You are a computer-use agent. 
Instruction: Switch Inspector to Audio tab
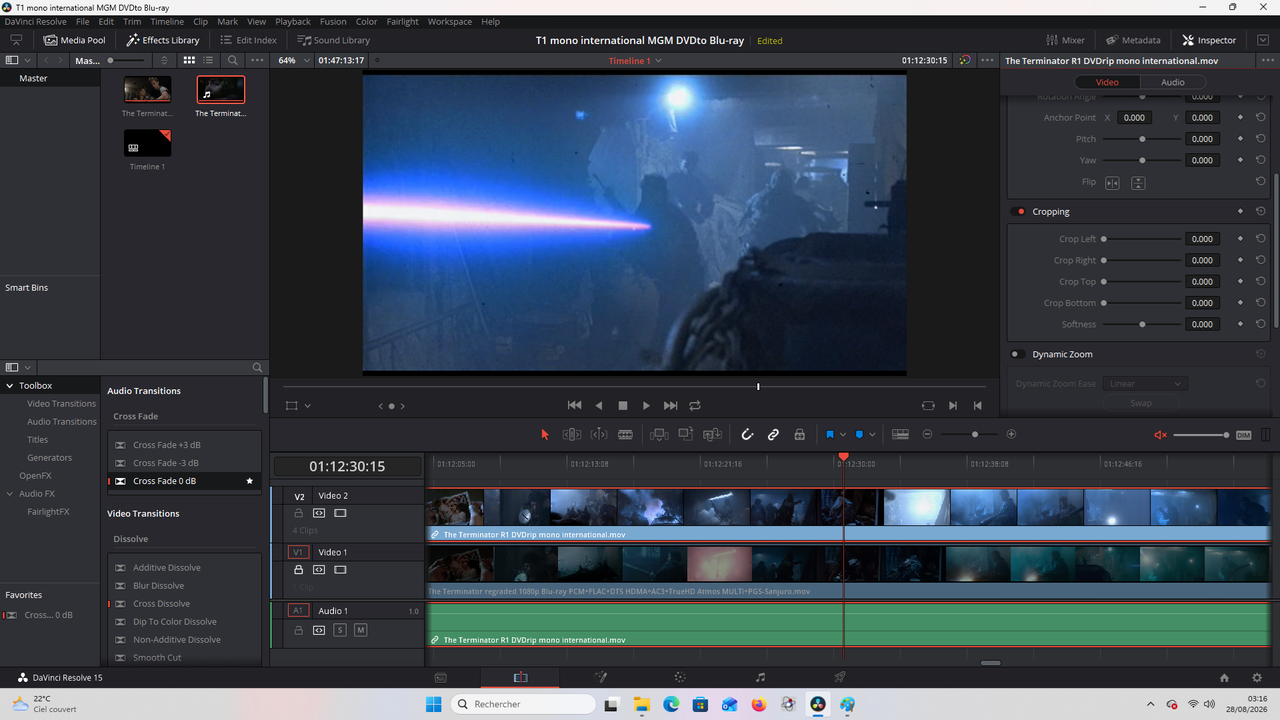(x=1173, y=82)
